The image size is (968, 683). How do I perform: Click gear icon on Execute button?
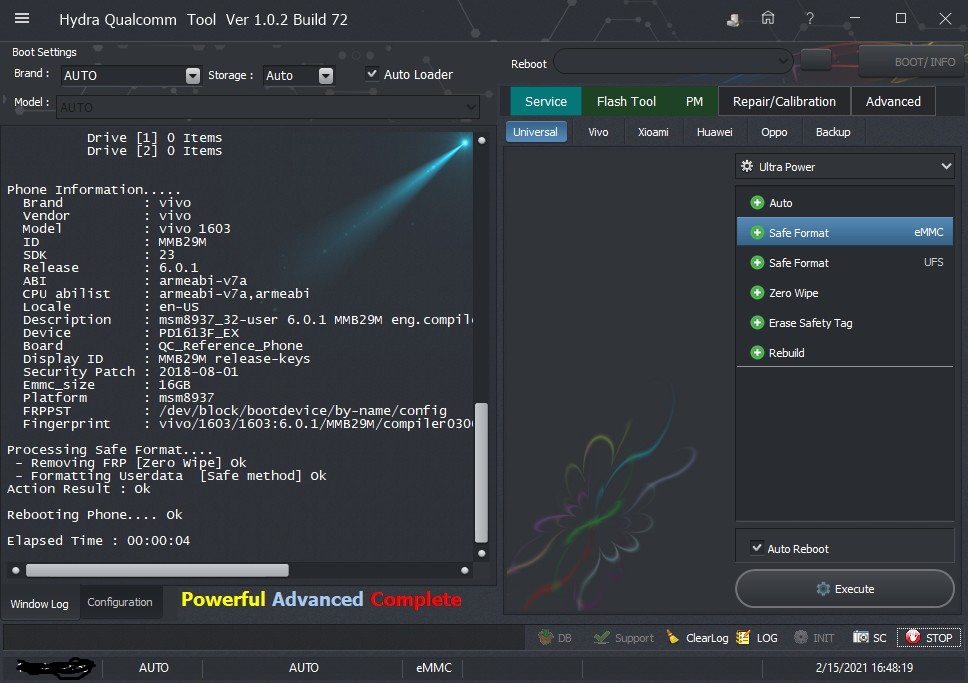(x=823, y=589)
